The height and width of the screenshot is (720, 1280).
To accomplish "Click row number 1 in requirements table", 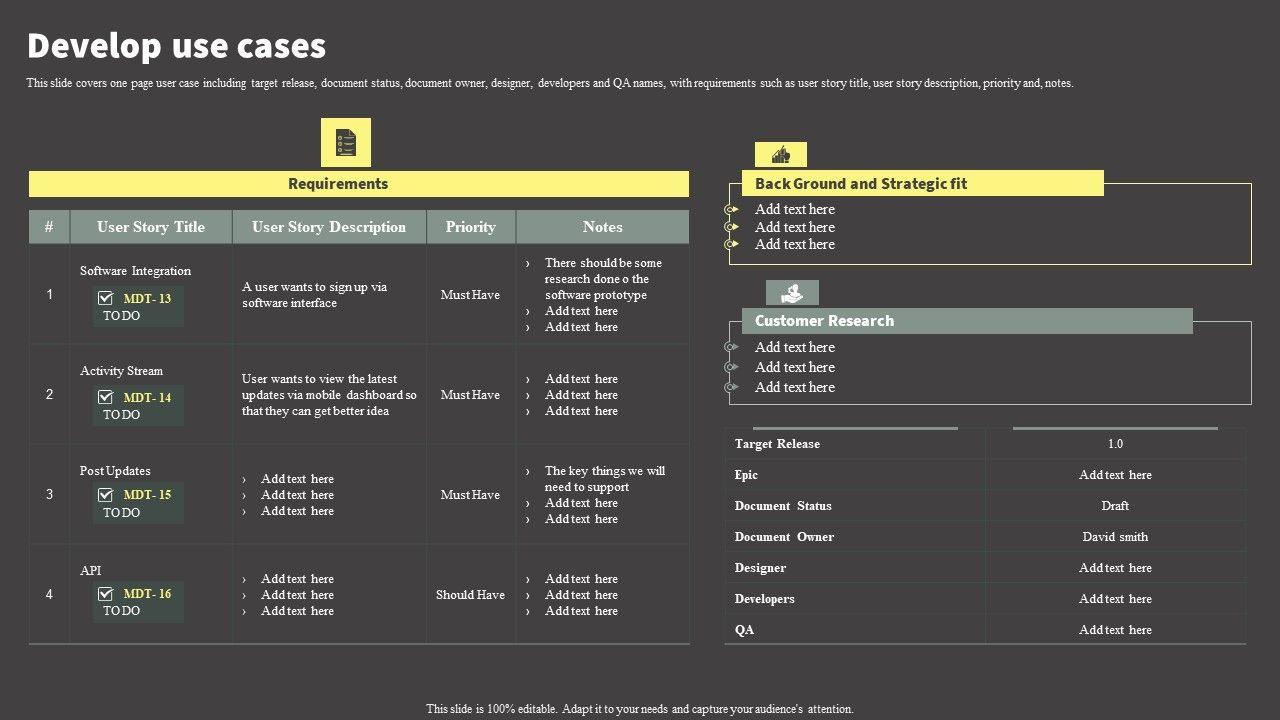I will pos(49,294).
